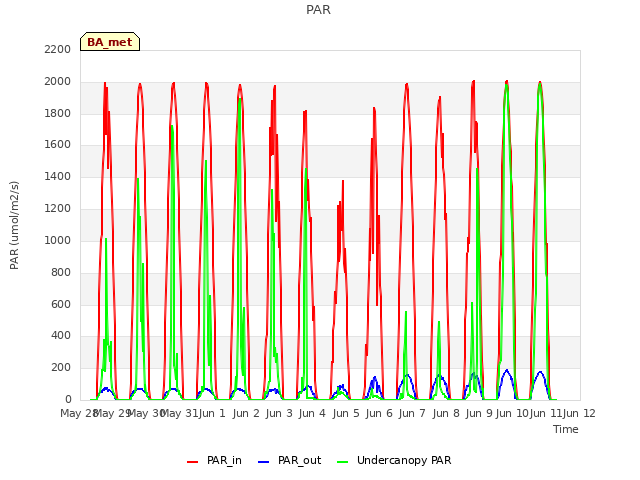Select the PAR_in legend entry
The width and height of the screenshot is (640, 480).
[214, 460]
